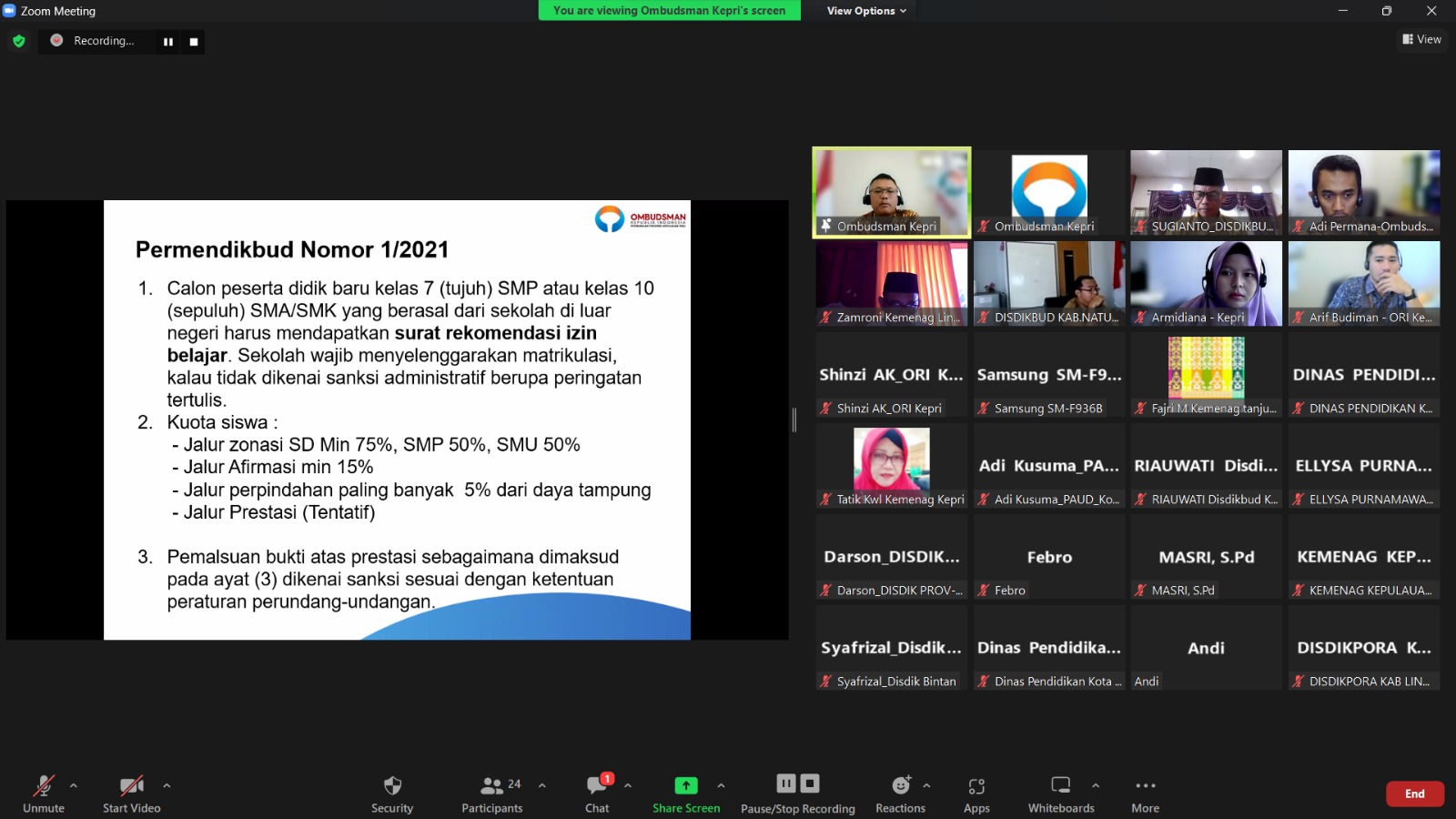The height and width of the screenshot is (819, 1456).
Task: Expand video options arrow beside Start Video
Action: (x=167, y=785)
